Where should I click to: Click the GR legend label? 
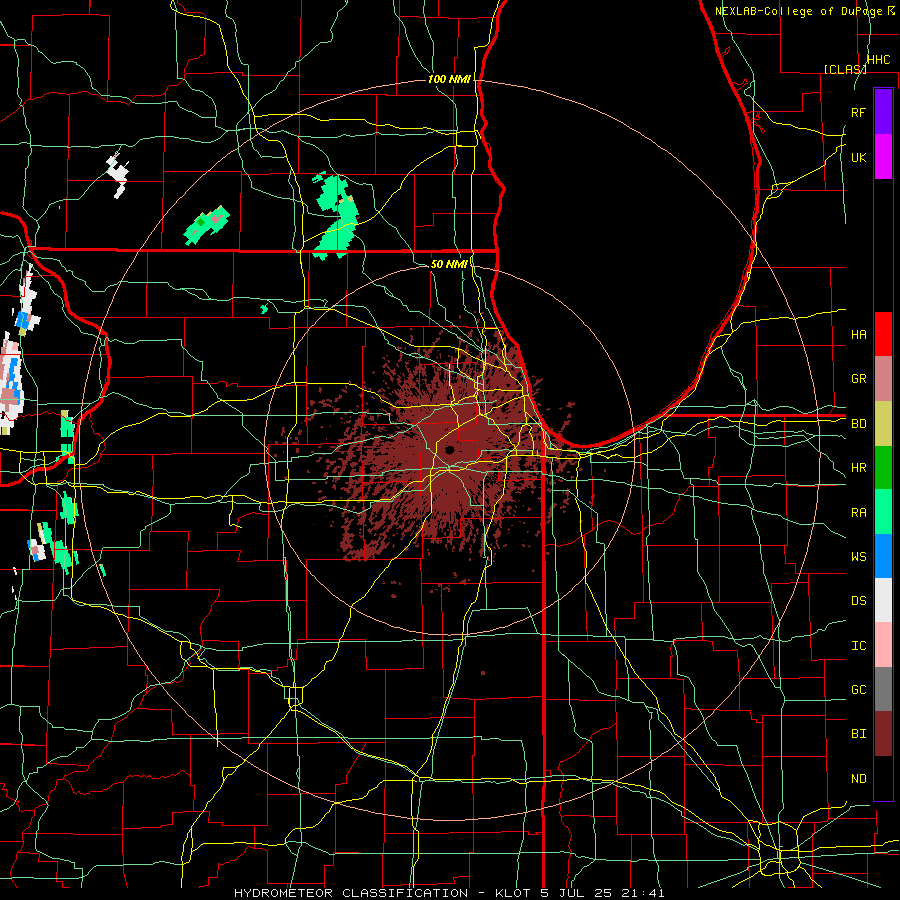pos(858,379)
